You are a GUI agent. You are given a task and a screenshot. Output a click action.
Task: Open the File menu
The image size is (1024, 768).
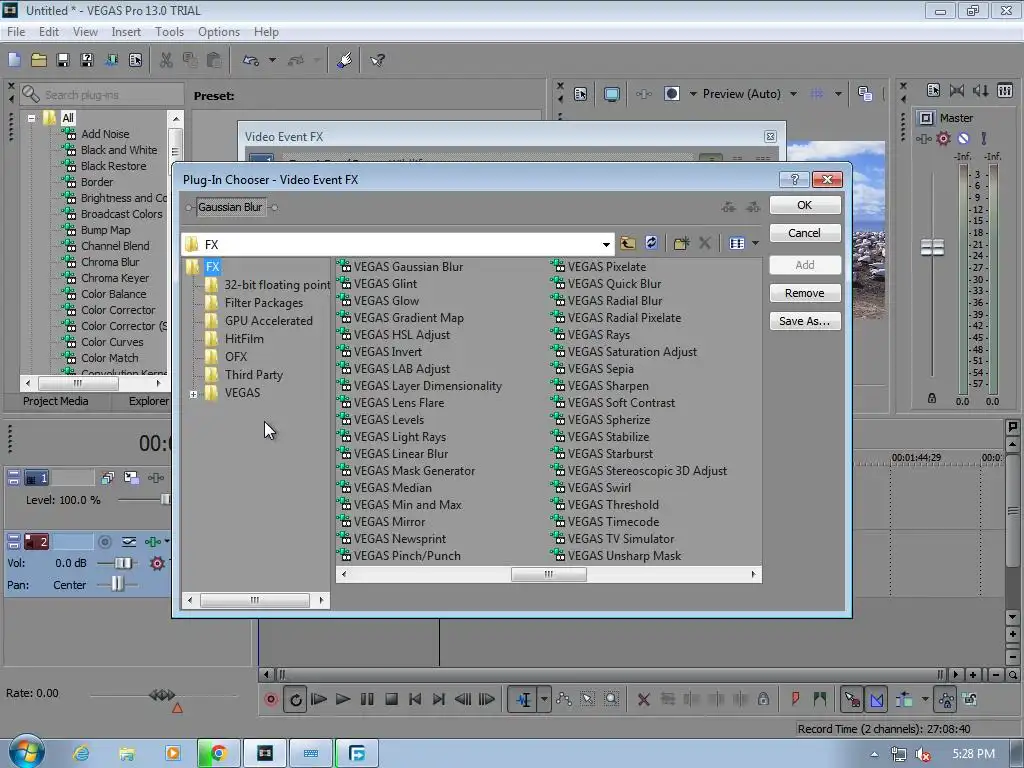(x=16, y=31)
